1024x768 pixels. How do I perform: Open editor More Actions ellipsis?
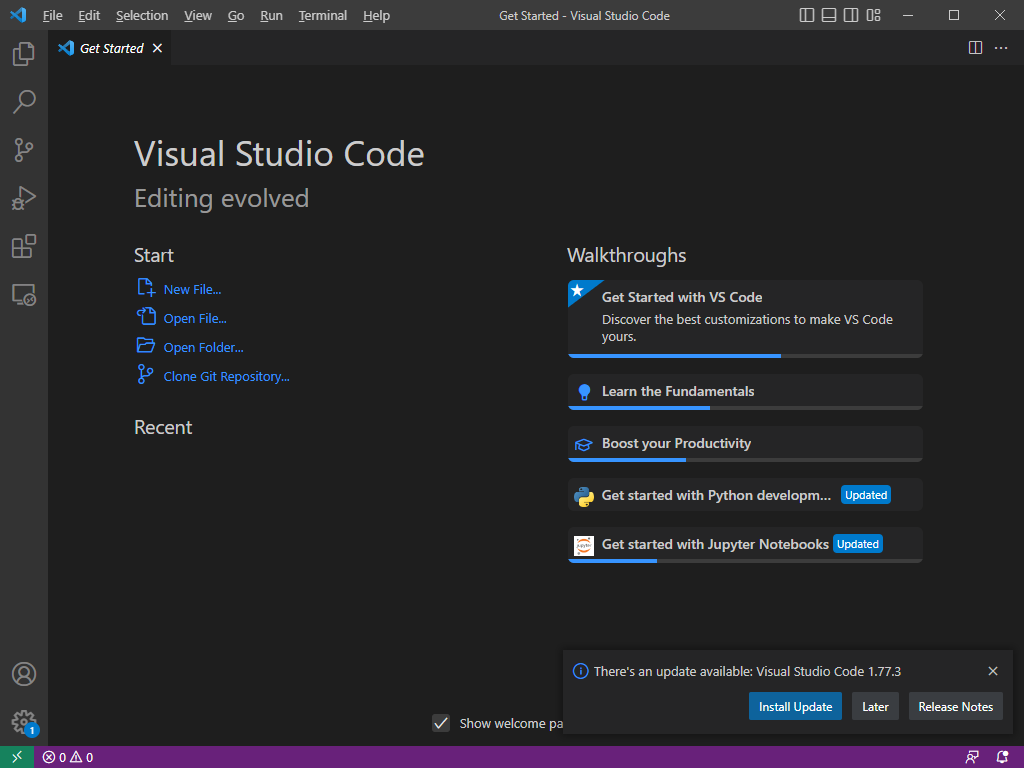(1000, 48)
